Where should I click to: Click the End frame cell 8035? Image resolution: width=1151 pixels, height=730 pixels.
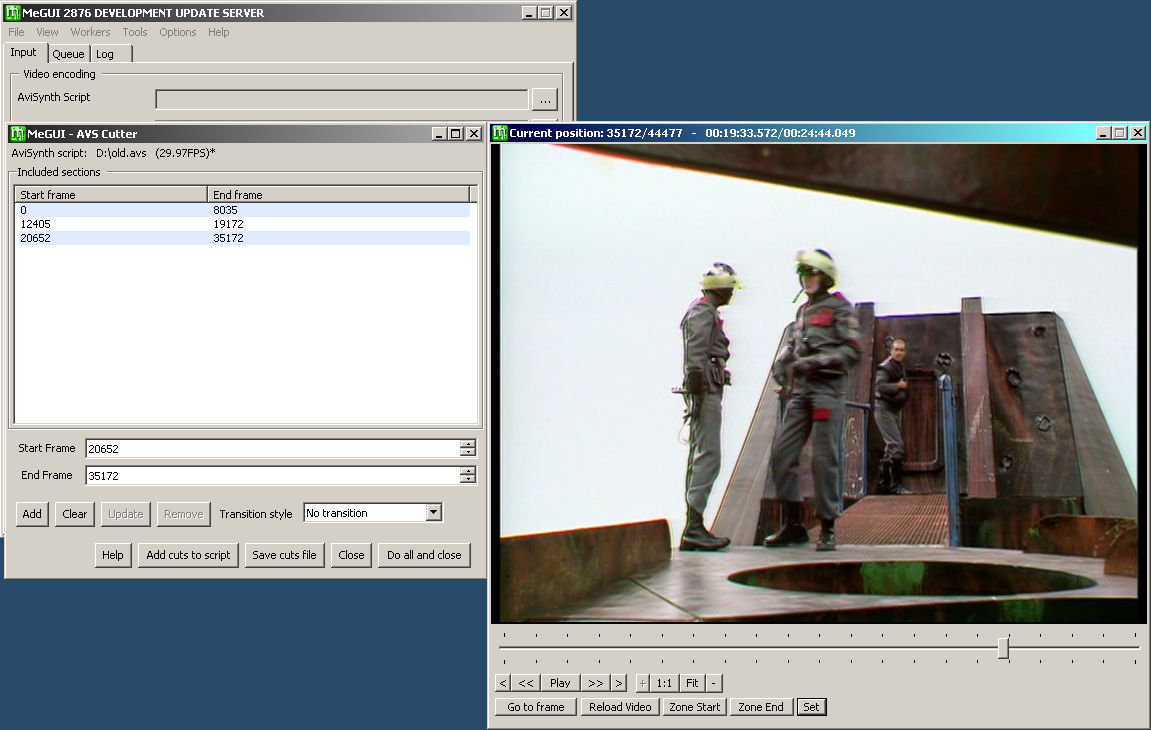(225, 210)
